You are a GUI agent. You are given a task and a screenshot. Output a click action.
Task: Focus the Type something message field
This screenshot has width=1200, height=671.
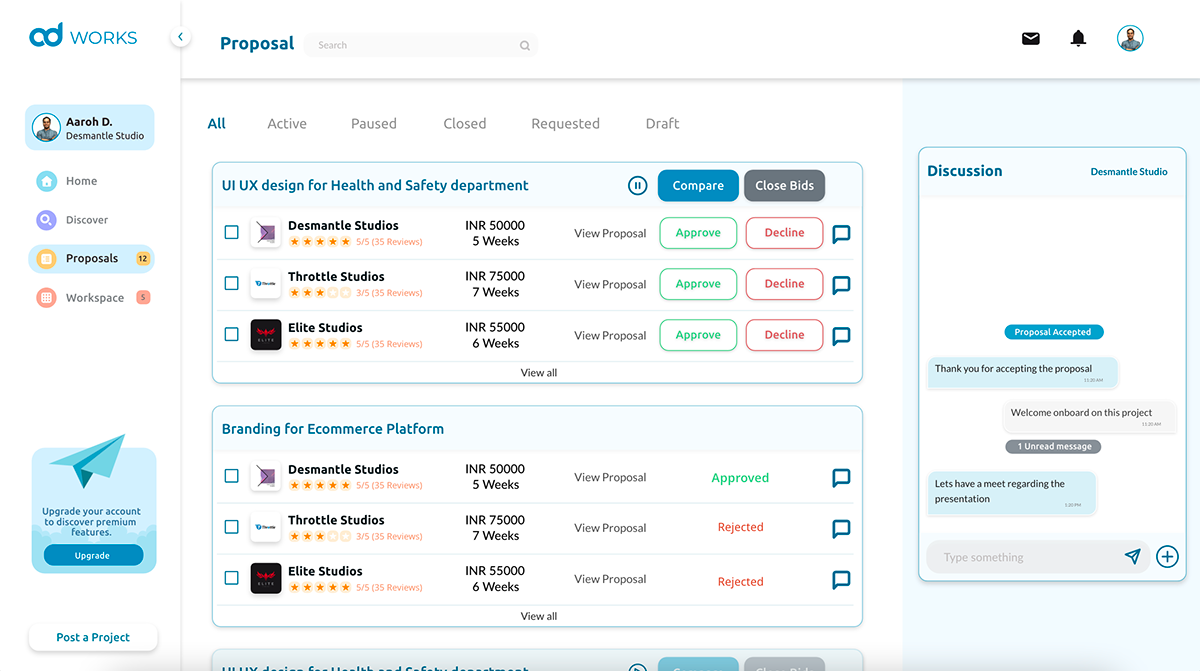pos(1036,557)
